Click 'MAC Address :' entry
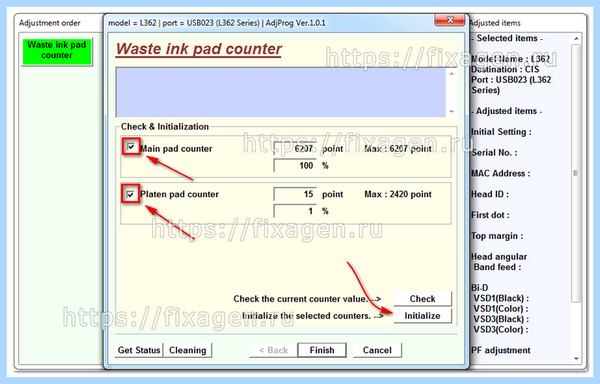The height and width of the screenshot is (384, 600). pyautogui.click(x=501, y=173)
